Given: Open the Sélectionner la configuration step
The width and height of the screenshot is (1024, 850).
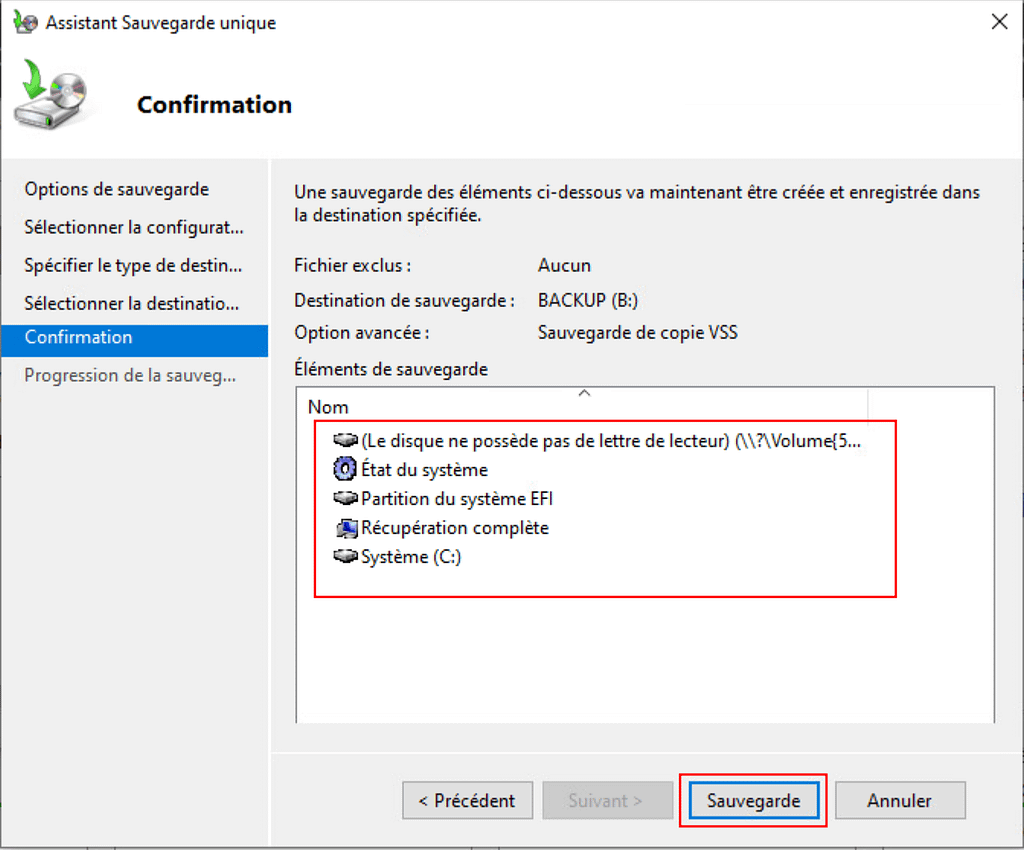Looking at the screenshot, I should [133, 227].
